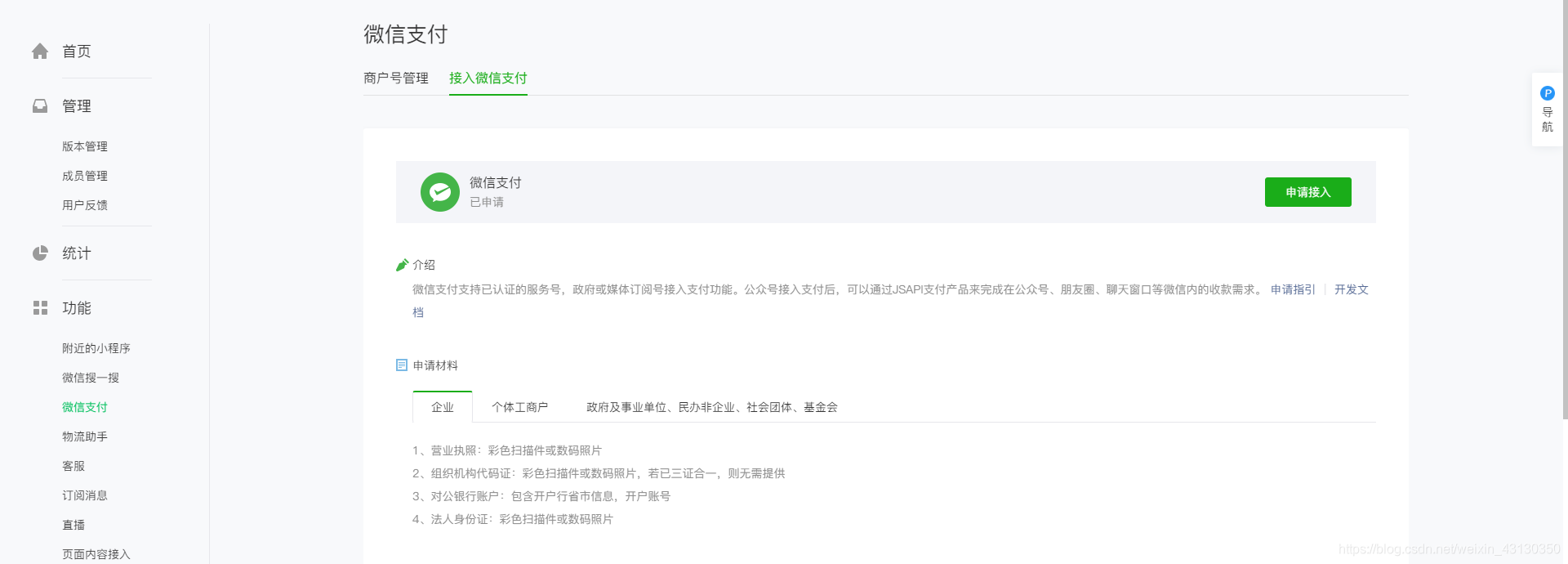Image resolution: width=1568 pixels, height=564 pixels.
Task: Click the 介绍 section heading
Action: pos(424,265)
